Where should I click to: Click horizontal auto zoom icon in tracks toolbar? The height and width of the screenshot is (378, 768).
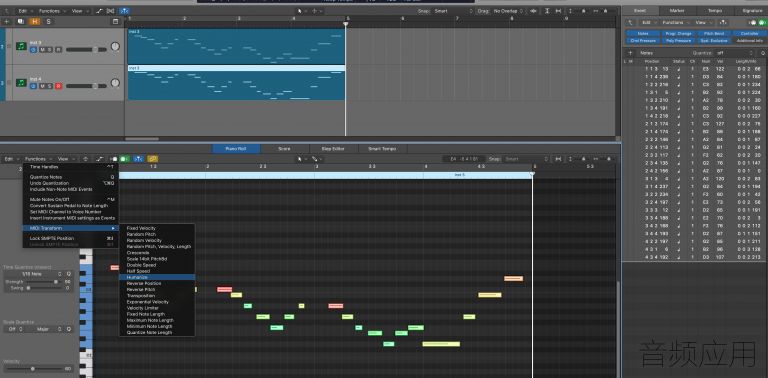click(558, 11)
